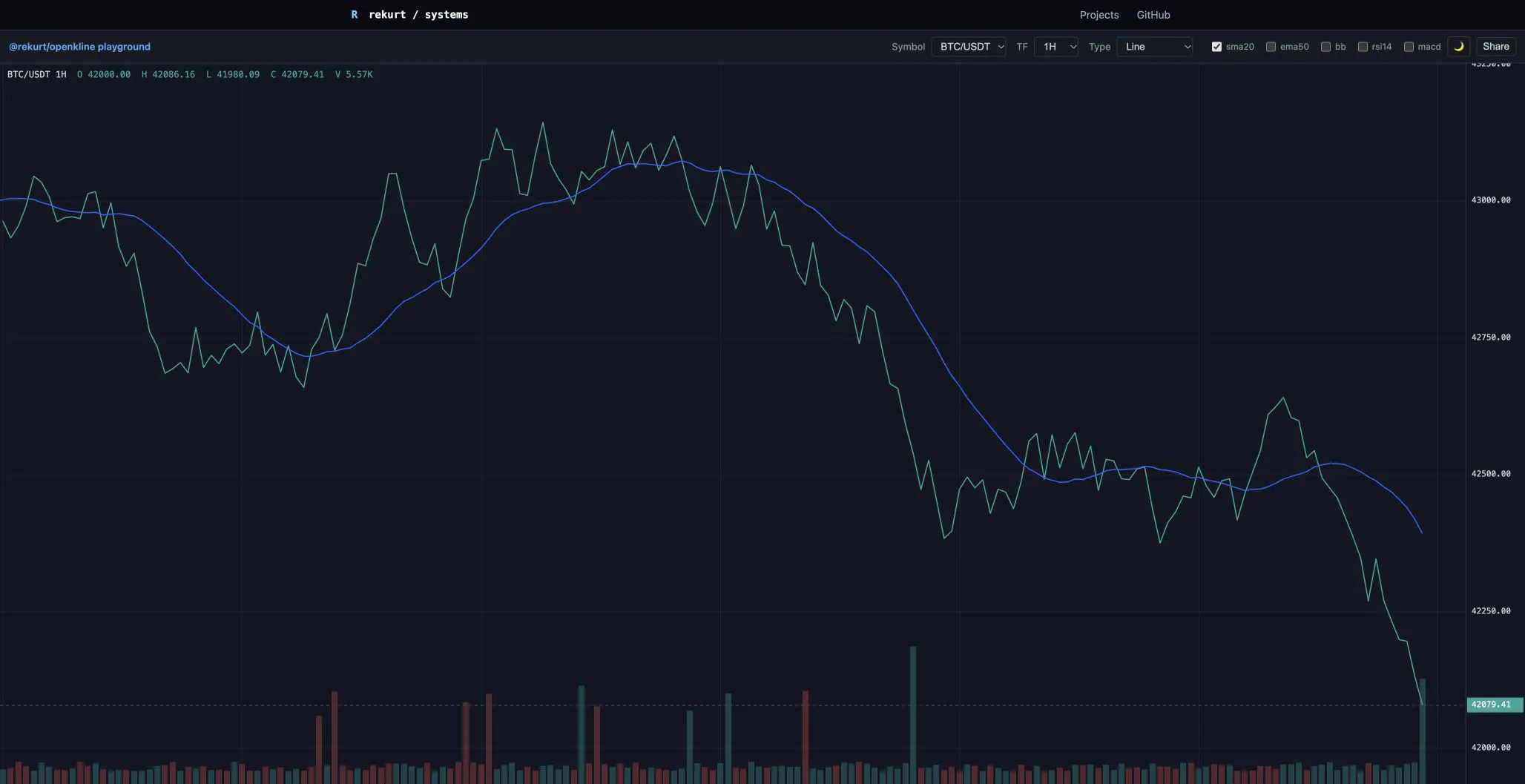Viewport: 1525px width, 784px height.
Task: Click the tallest teal volume bar
Action: (913, 715)
